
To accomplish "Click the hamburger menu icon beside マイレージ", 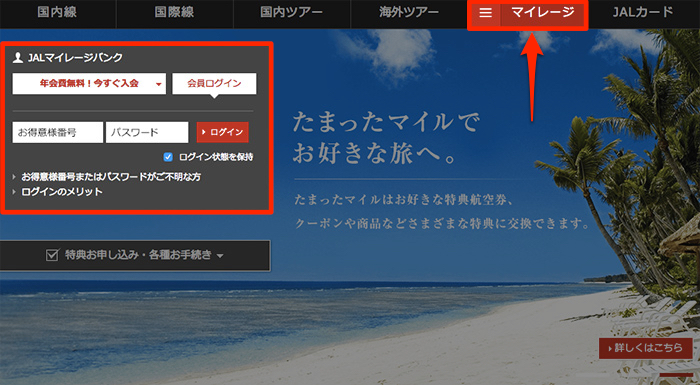I will (485, 13).
